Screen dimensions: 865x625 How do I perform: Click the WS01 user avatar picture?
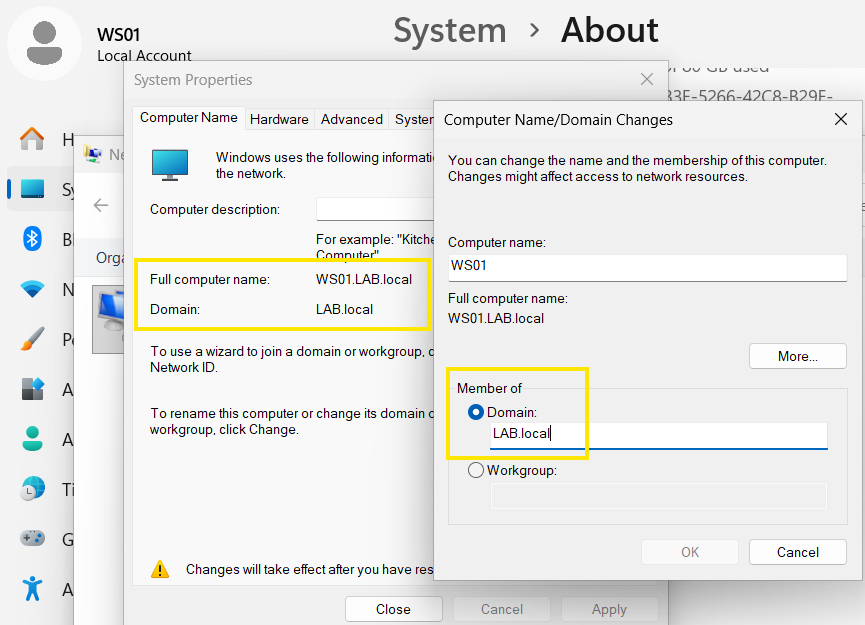coord(44,43)
